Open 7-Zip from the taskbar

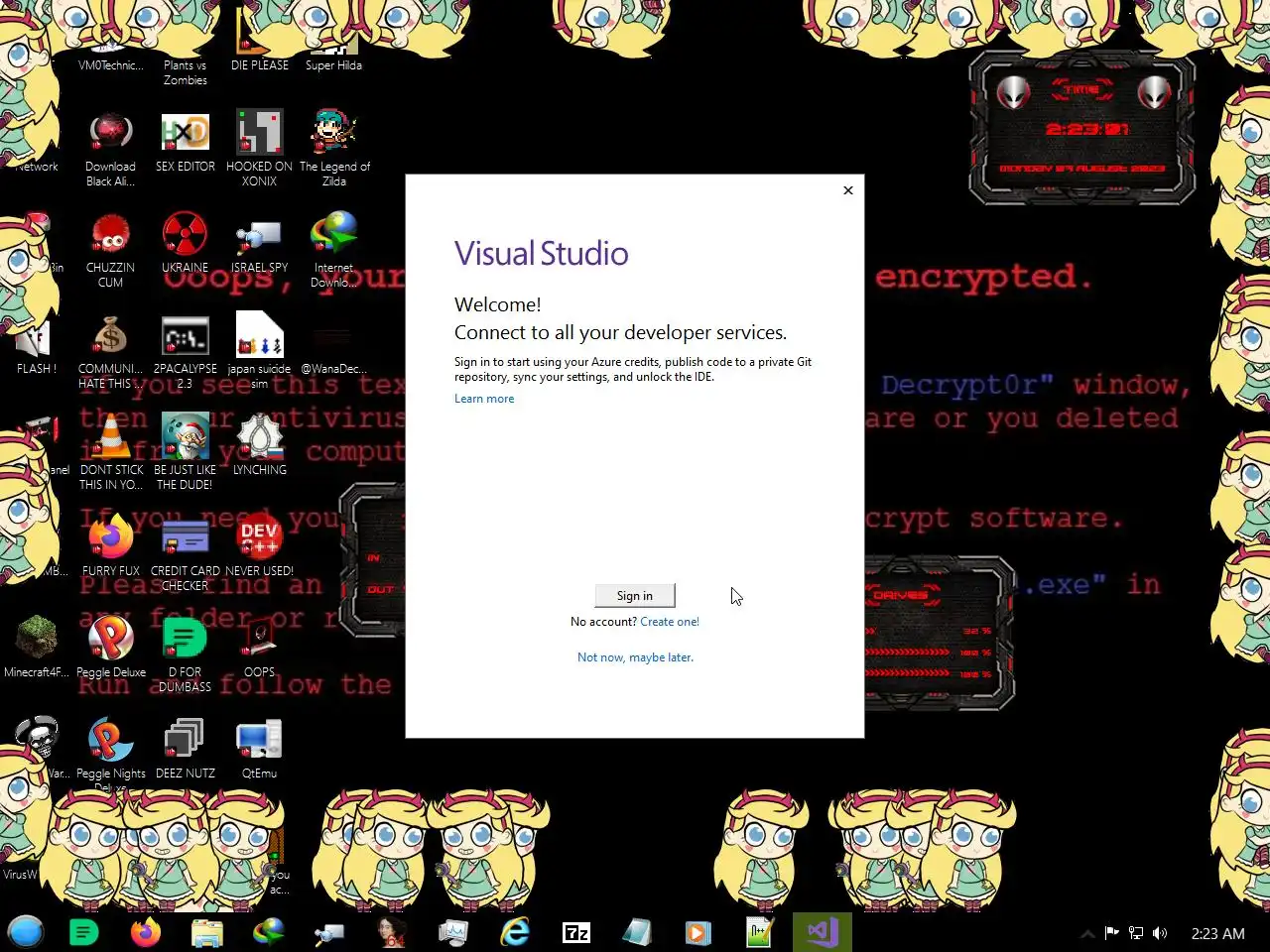click(576, 932)
